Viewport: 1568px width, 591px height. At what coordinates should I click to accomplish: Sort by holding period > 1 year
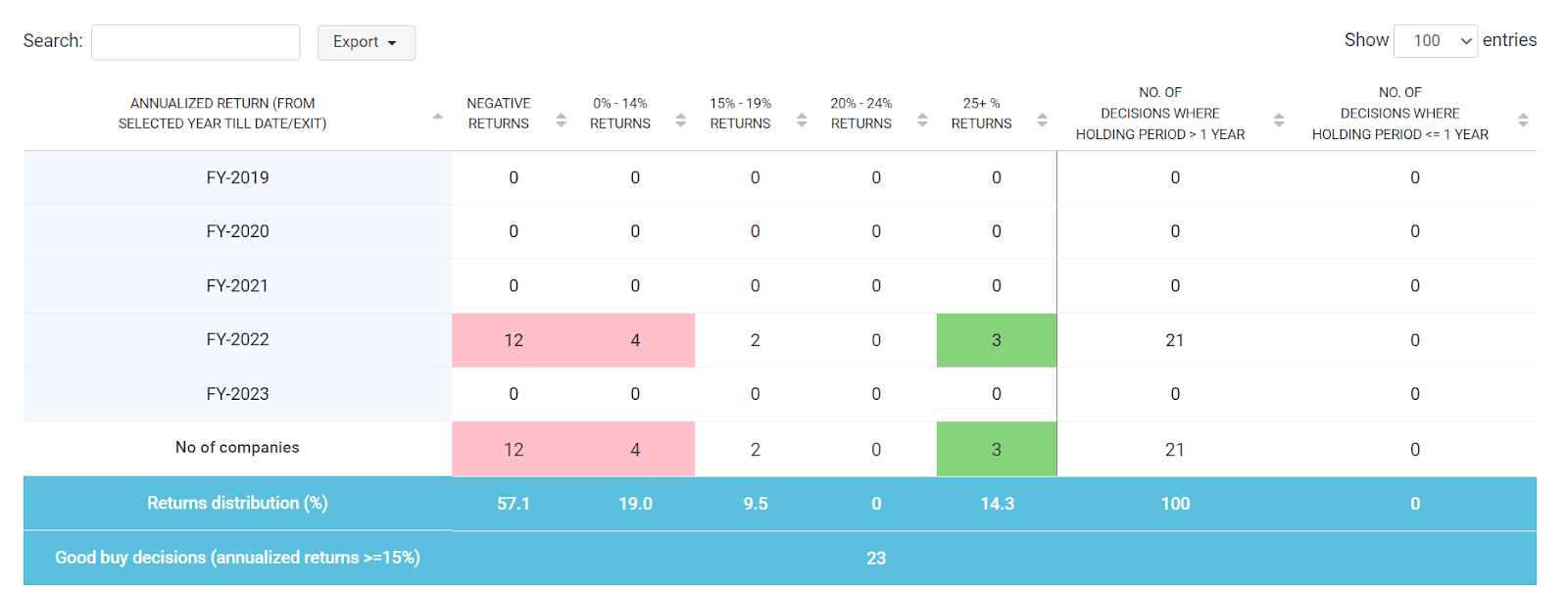click(1279, 120)
